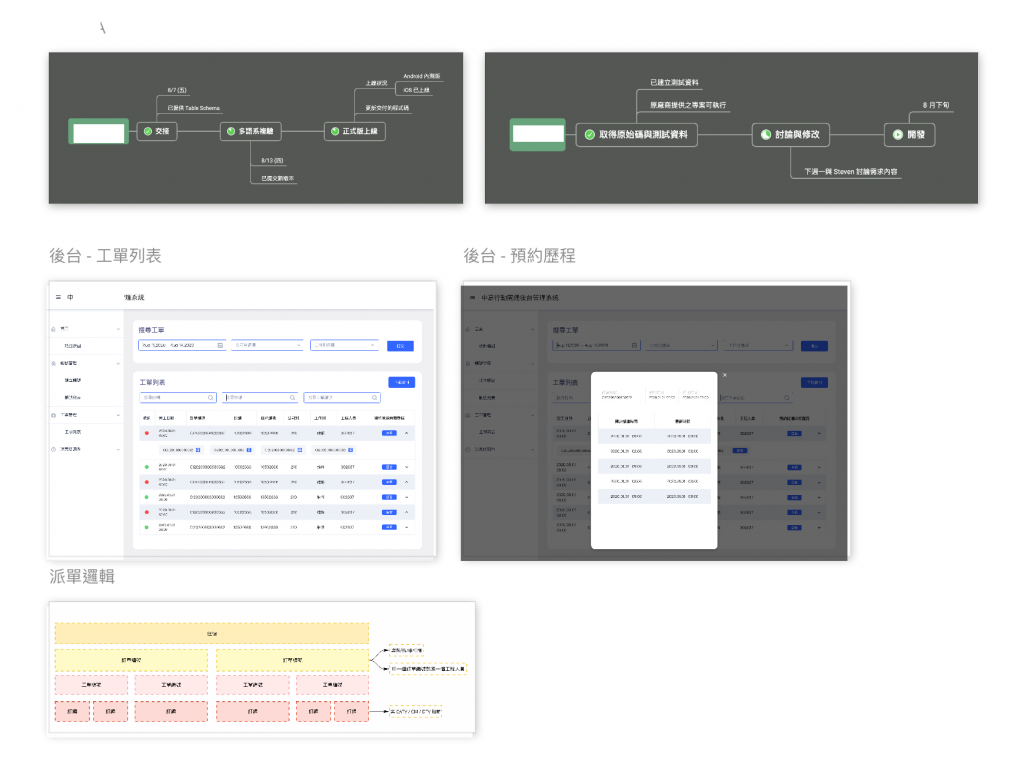Click the 8/7 (五) date label
Screen dimensions: 1024x764
coord(176,90)
